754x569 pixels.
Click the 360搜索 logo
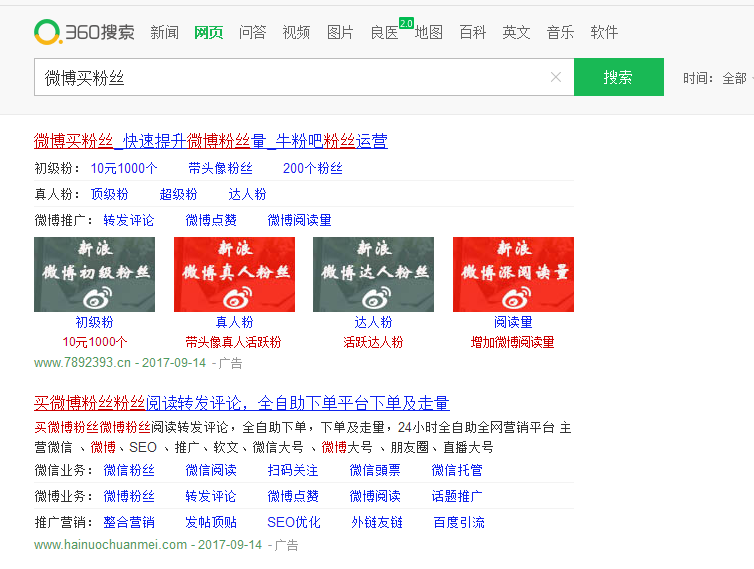[84, 32]
